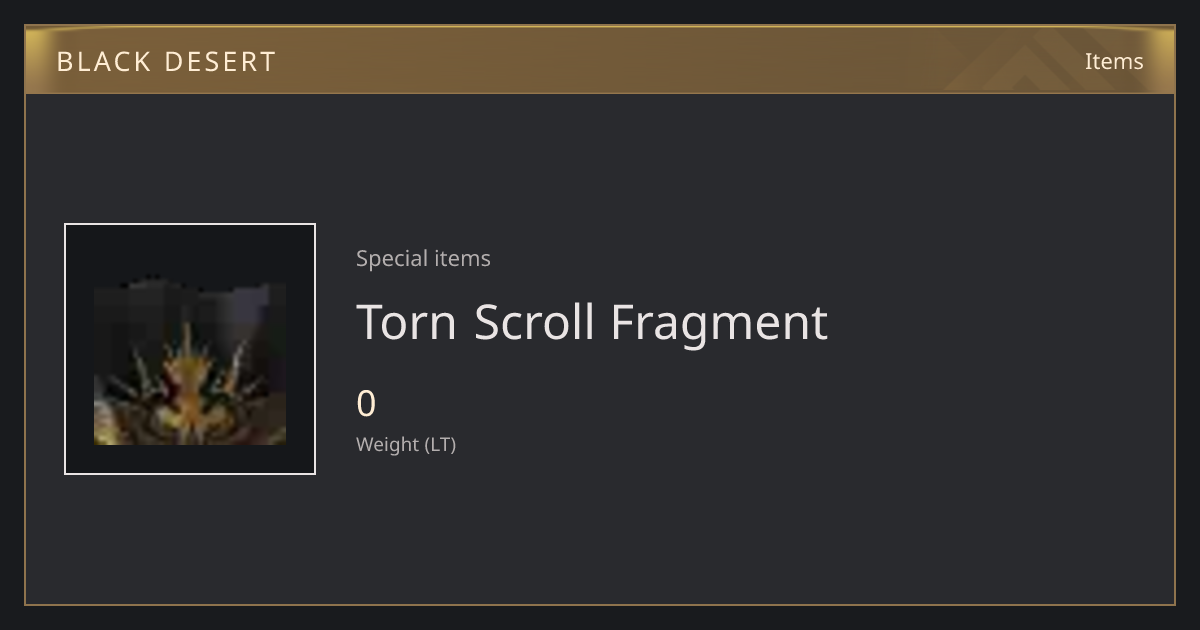Click the word Scroll in the title
Image resolution: width=1200 pixels, height=630 pixels.
coord(533,322)
